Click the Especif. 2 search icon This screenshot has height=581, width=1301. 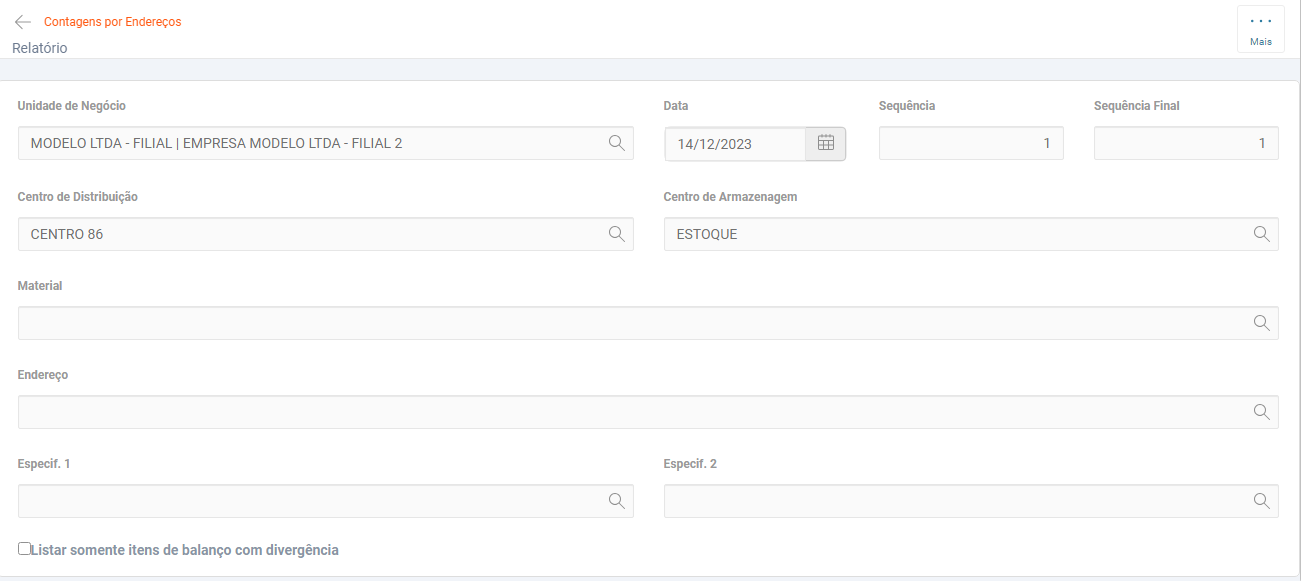point(1262,501)
